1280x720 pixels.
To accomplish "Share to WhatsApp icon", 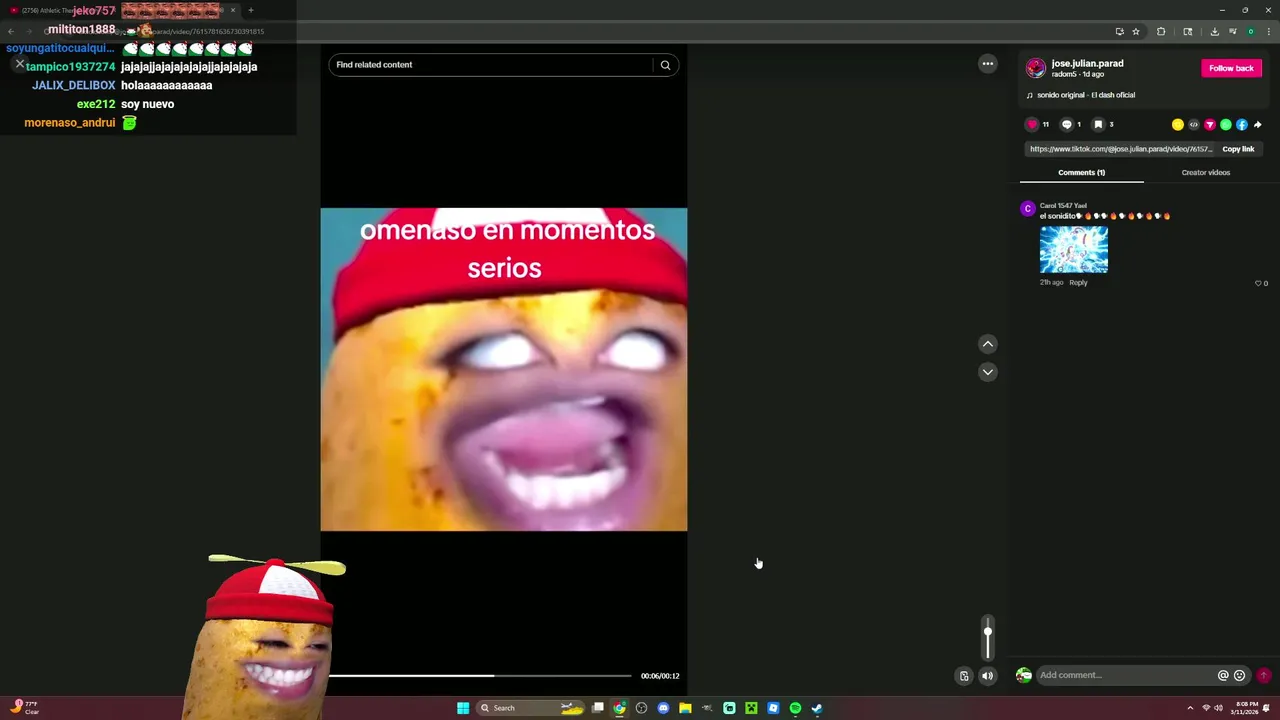I will (1226, 125).
